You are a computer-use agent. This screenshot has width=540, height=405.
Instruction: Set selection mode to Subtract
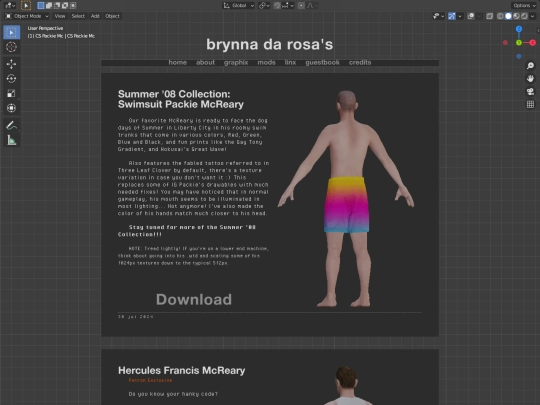click(x=56, y=6)
